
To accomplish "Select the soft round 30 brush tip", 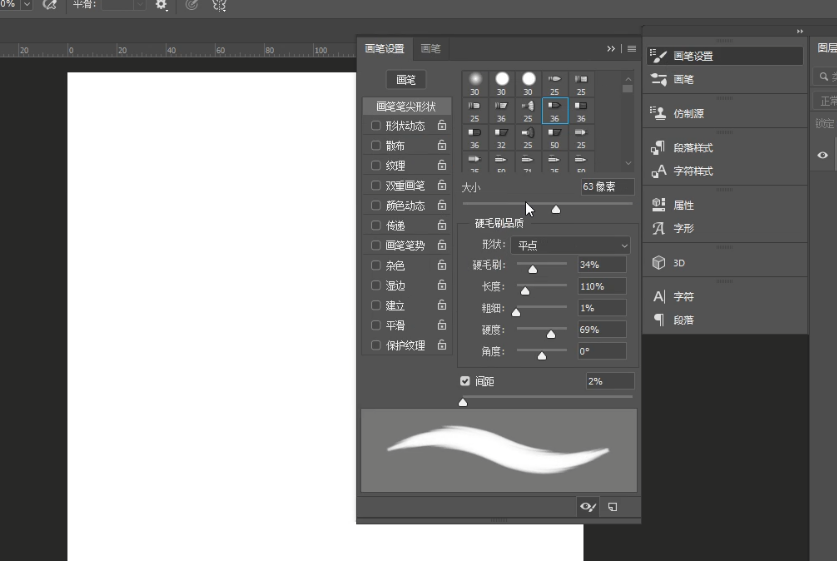I will (475, 84).
